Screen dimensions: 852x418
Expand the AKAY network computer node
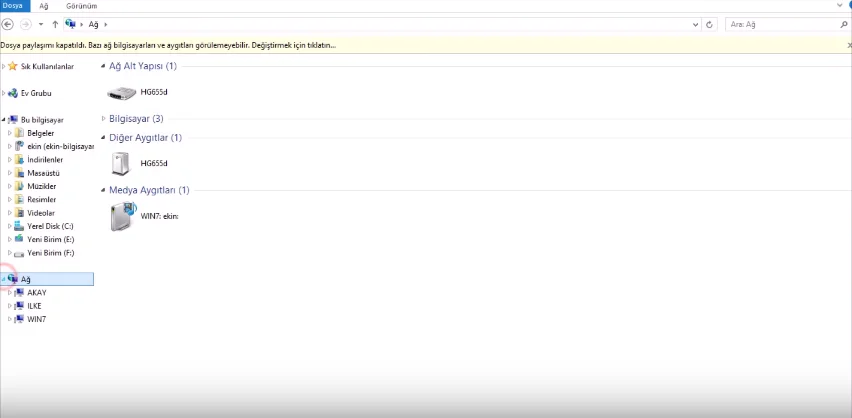(x=9, y=292)
